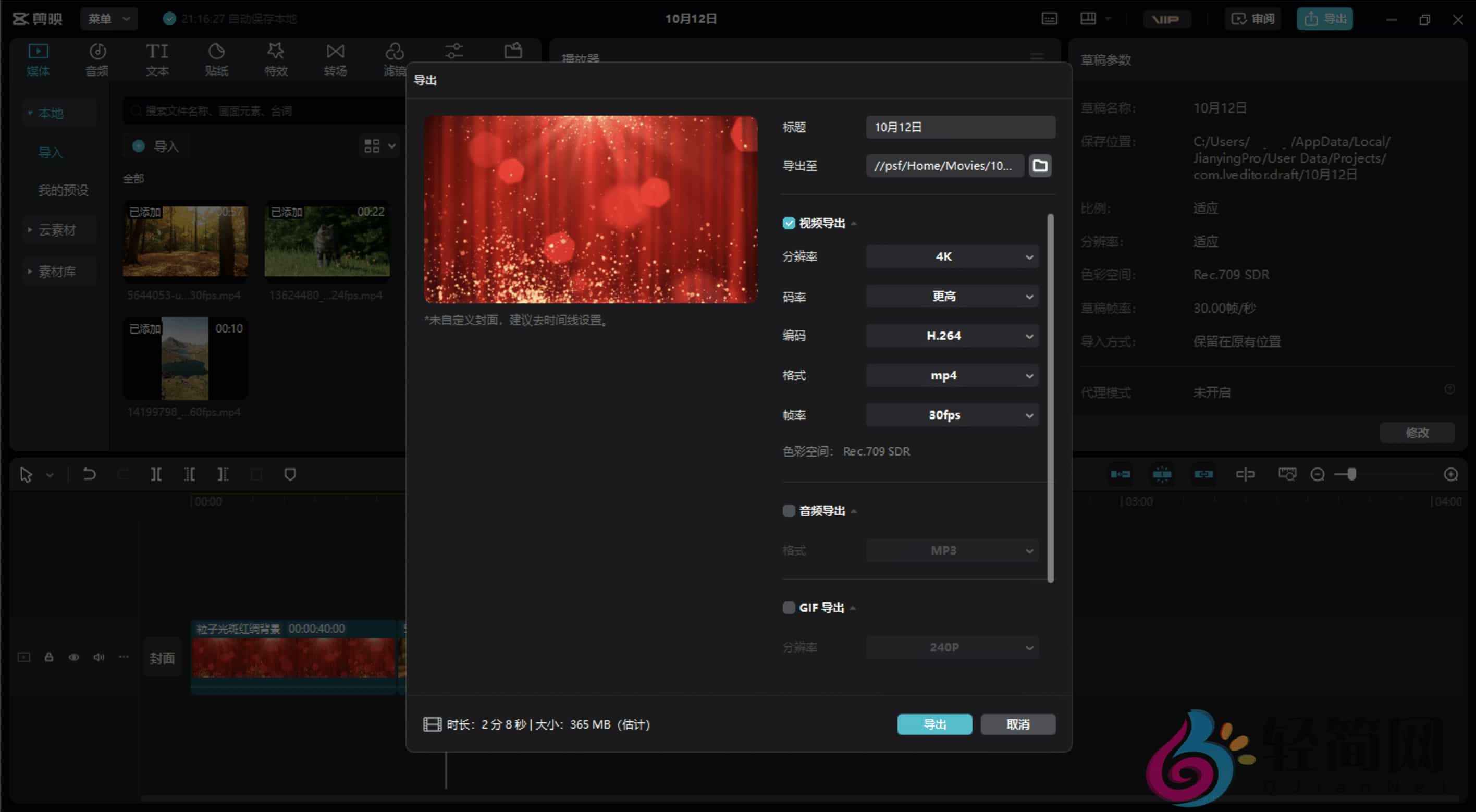Disable the 视频导出 video export checkbox
Viewport: 1476px width, 812px height.
(x=788, y=223)
